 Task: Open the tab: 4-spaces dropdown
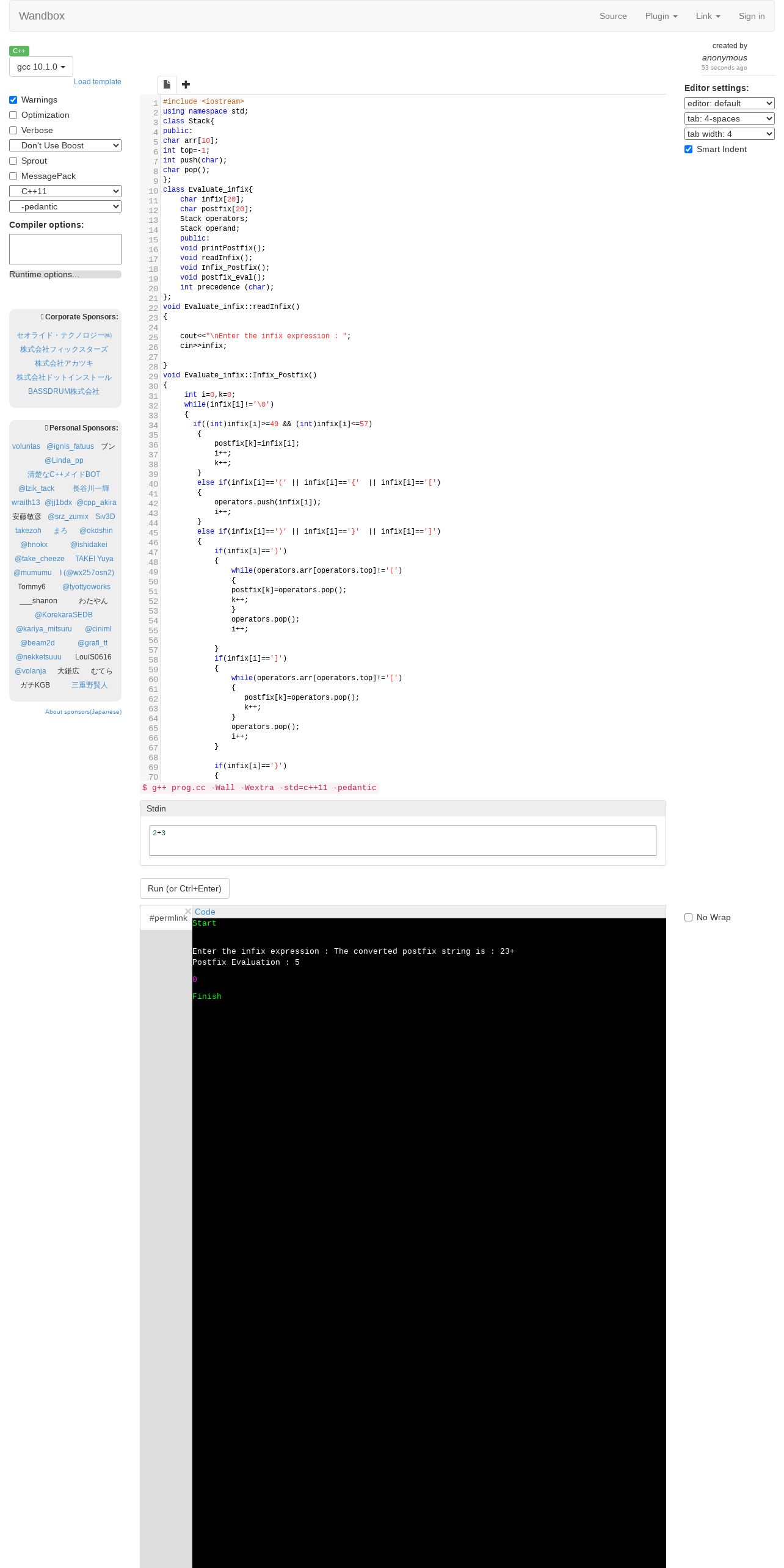[729, 118]
